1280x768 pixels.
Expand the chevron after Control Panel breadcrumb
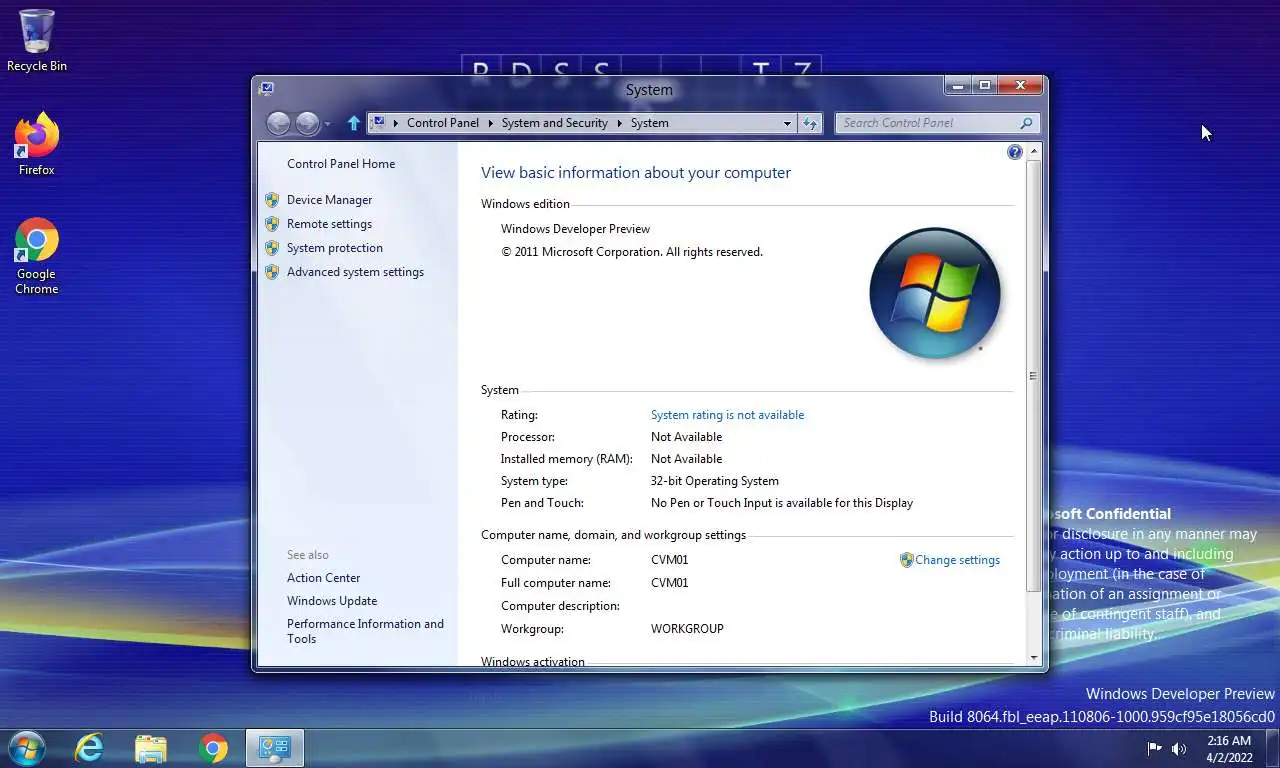[x=490, y=123]
